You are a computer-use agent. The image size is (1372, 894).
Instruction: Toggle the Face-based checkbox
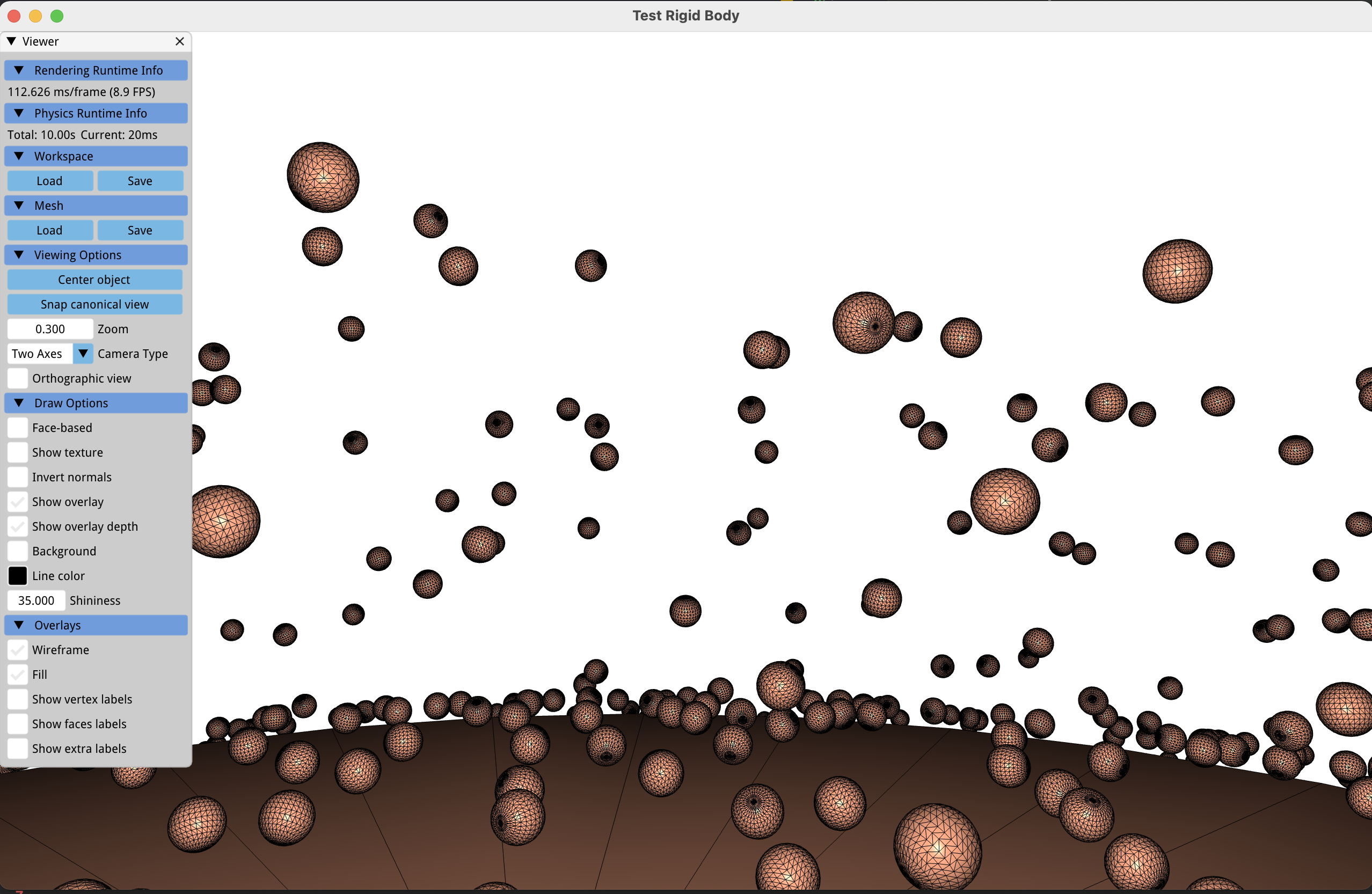[x=18, y=428]
